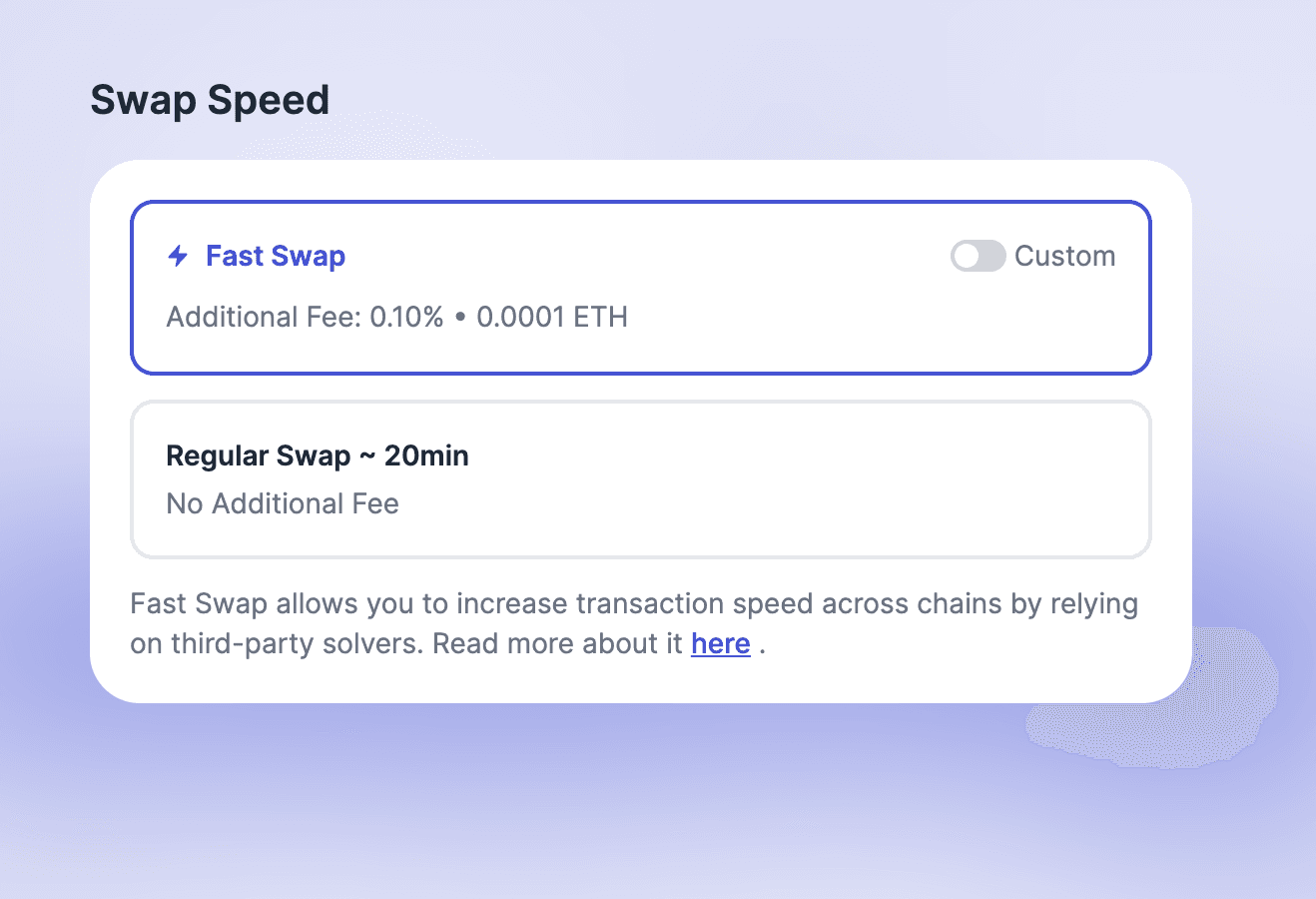This screenshot has height=899, width=1316.
Task: Click the Fast Swap description paragraph
Action: coord(634,623)
